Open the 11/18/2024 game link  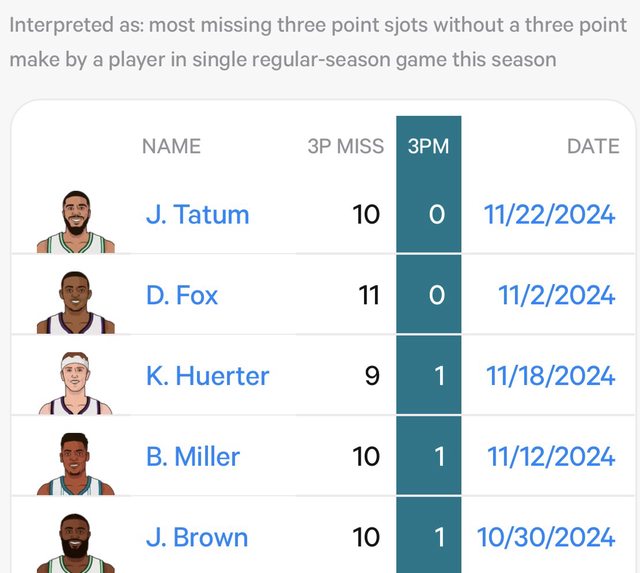550,376
